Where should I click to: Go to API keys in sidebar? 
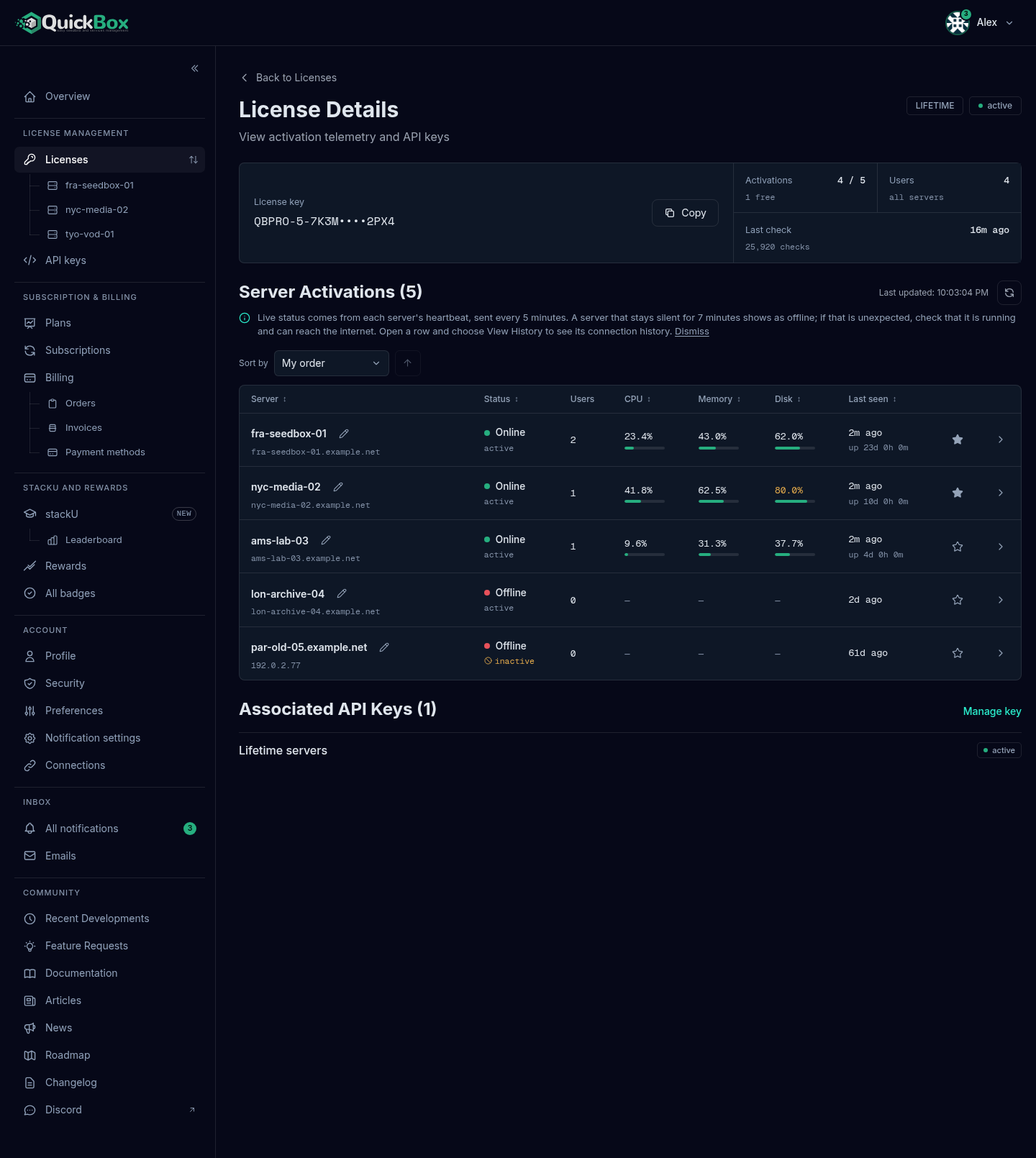pyautogui.click(x=109, y=260)
